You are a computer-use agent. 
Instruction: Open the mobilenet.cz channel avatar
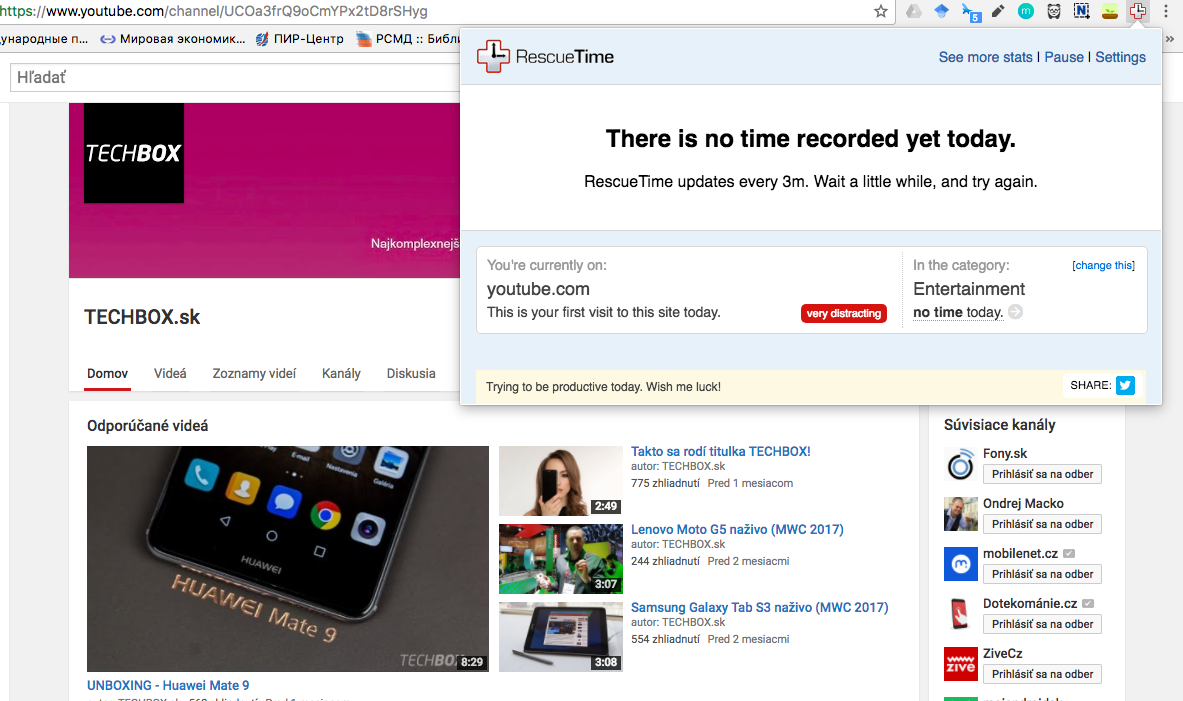pos(960,564)
